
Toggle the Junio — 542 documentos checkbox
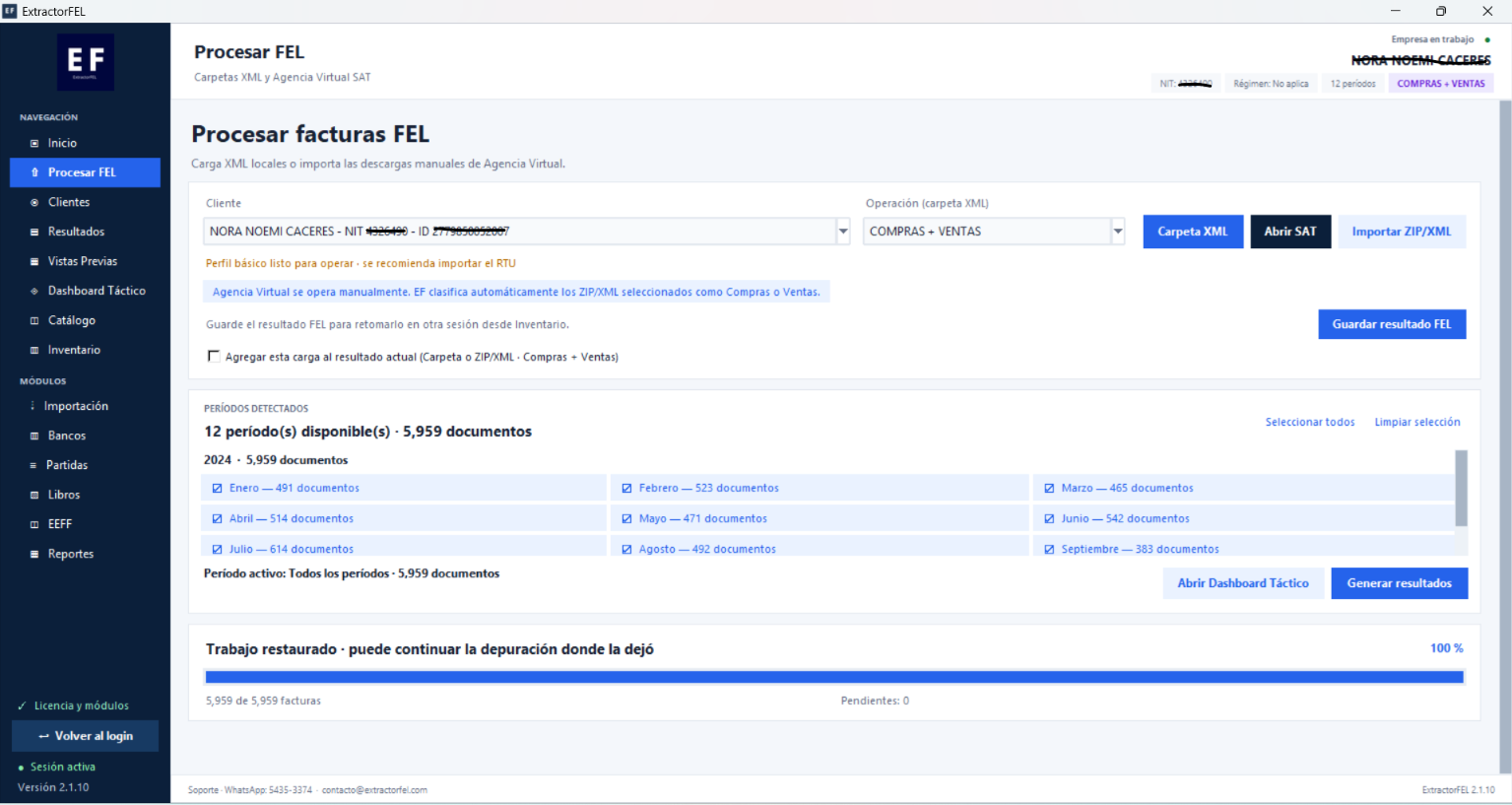coord(1049,519)
